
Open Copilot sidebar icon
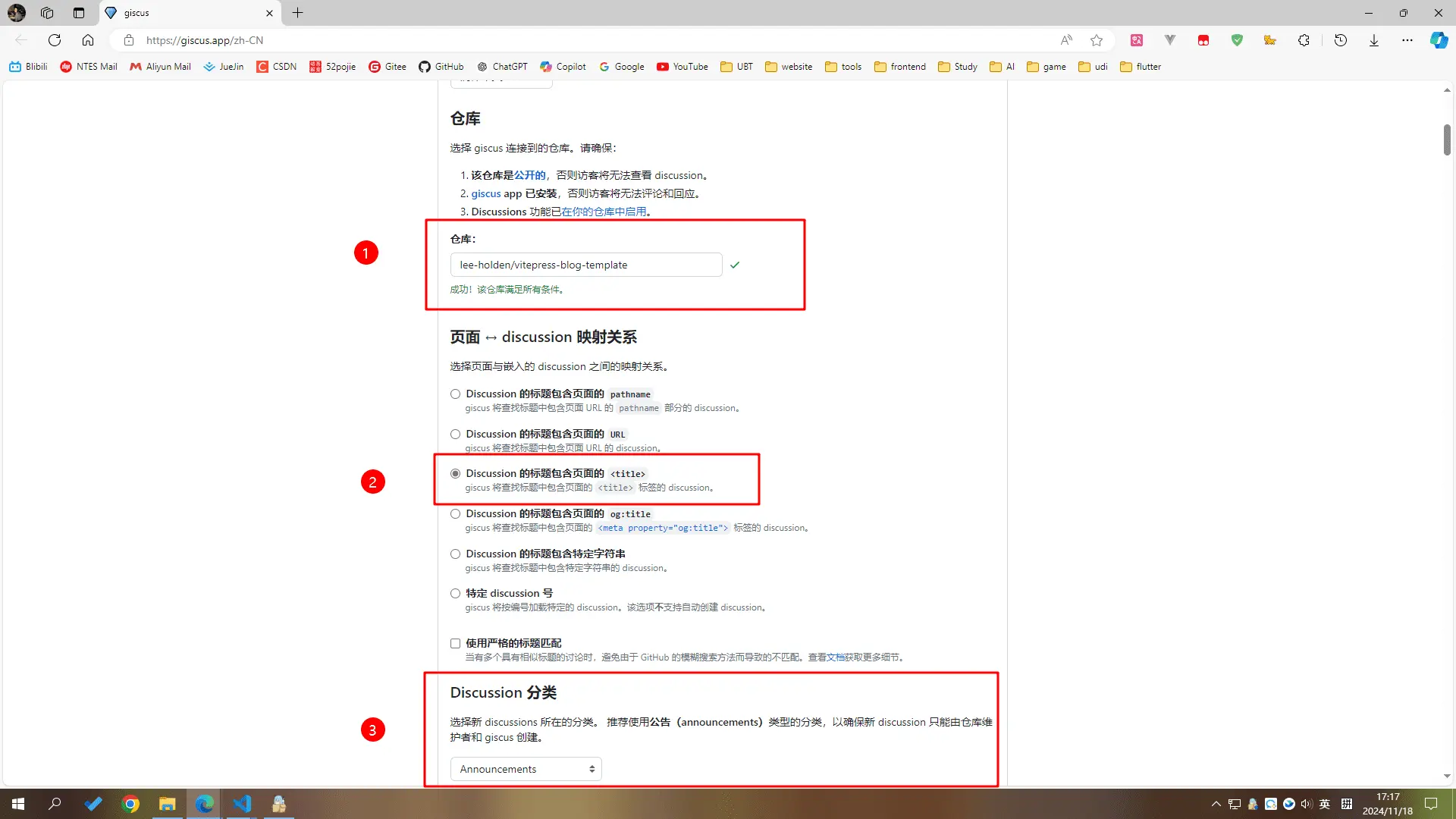pos(1438,40)
